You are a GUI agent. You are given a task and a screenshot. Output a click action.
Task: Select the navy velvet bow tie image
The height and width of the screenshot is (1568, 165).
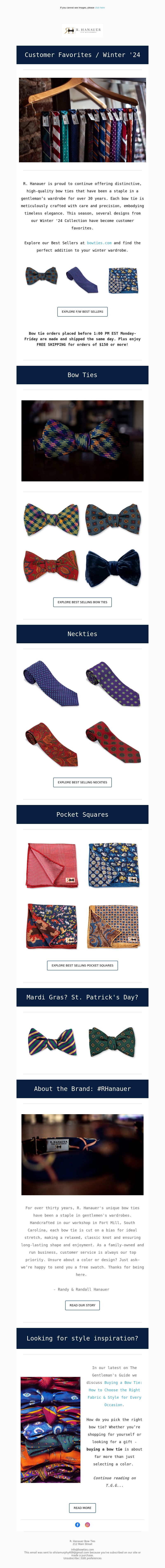113,566
